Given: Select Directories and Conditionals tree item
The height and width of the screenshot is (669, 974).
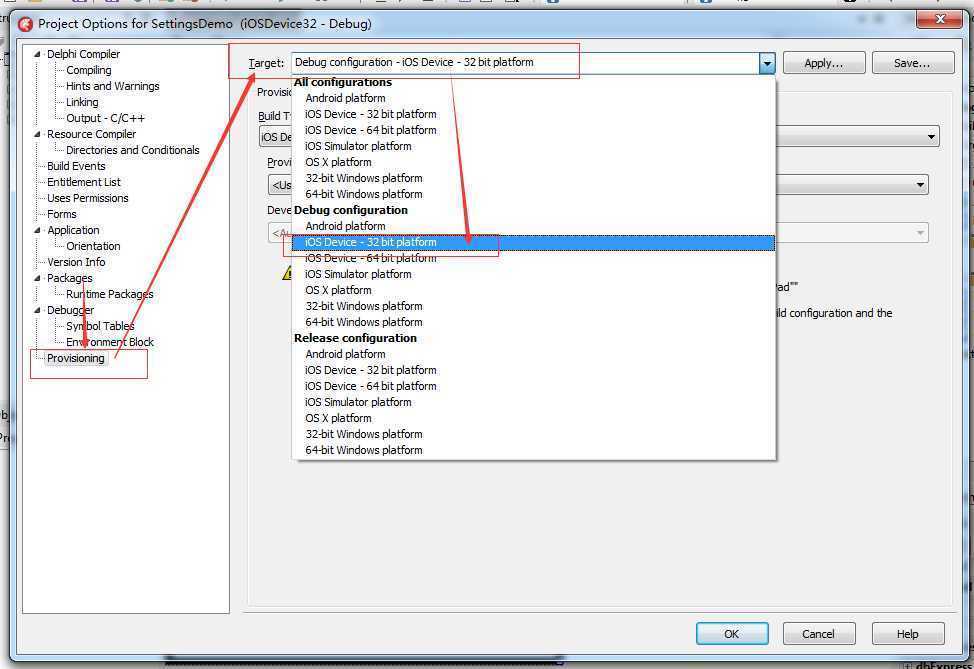Looking at the screenshot, I should coord(132,150).
